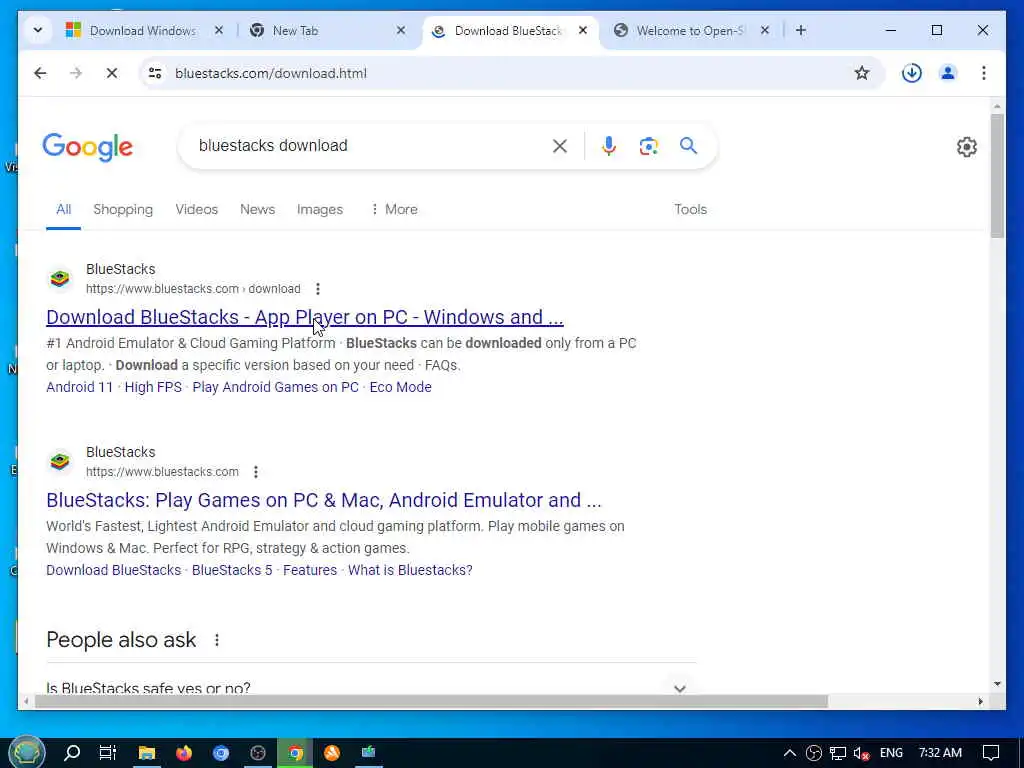The width and height of the screenshot is (1024, 768).
Task: Launch Firefox from the taskbar
Action: [x=184, y=753]
